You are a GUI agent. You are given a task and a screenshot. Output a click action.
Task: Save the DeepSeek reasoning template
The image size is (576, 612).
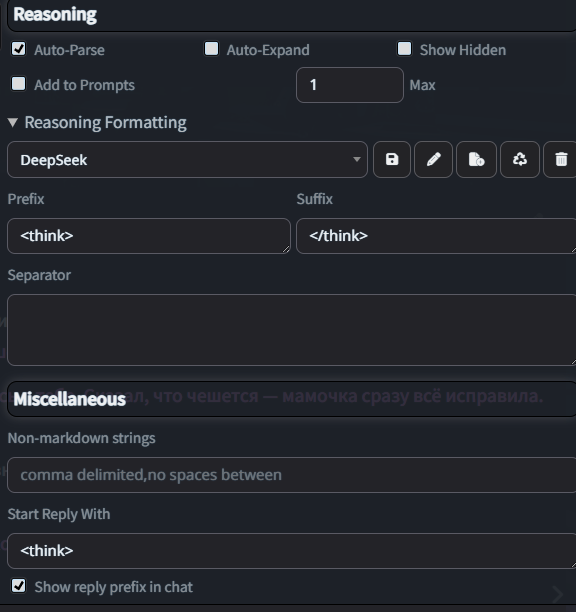[392, 160]
